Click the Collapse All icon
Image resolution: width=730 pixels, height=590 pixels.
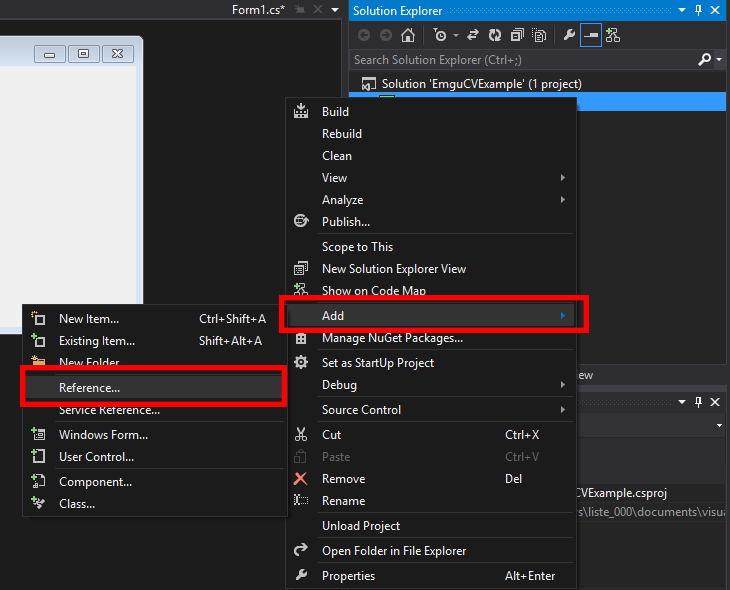tap(517, 35)
